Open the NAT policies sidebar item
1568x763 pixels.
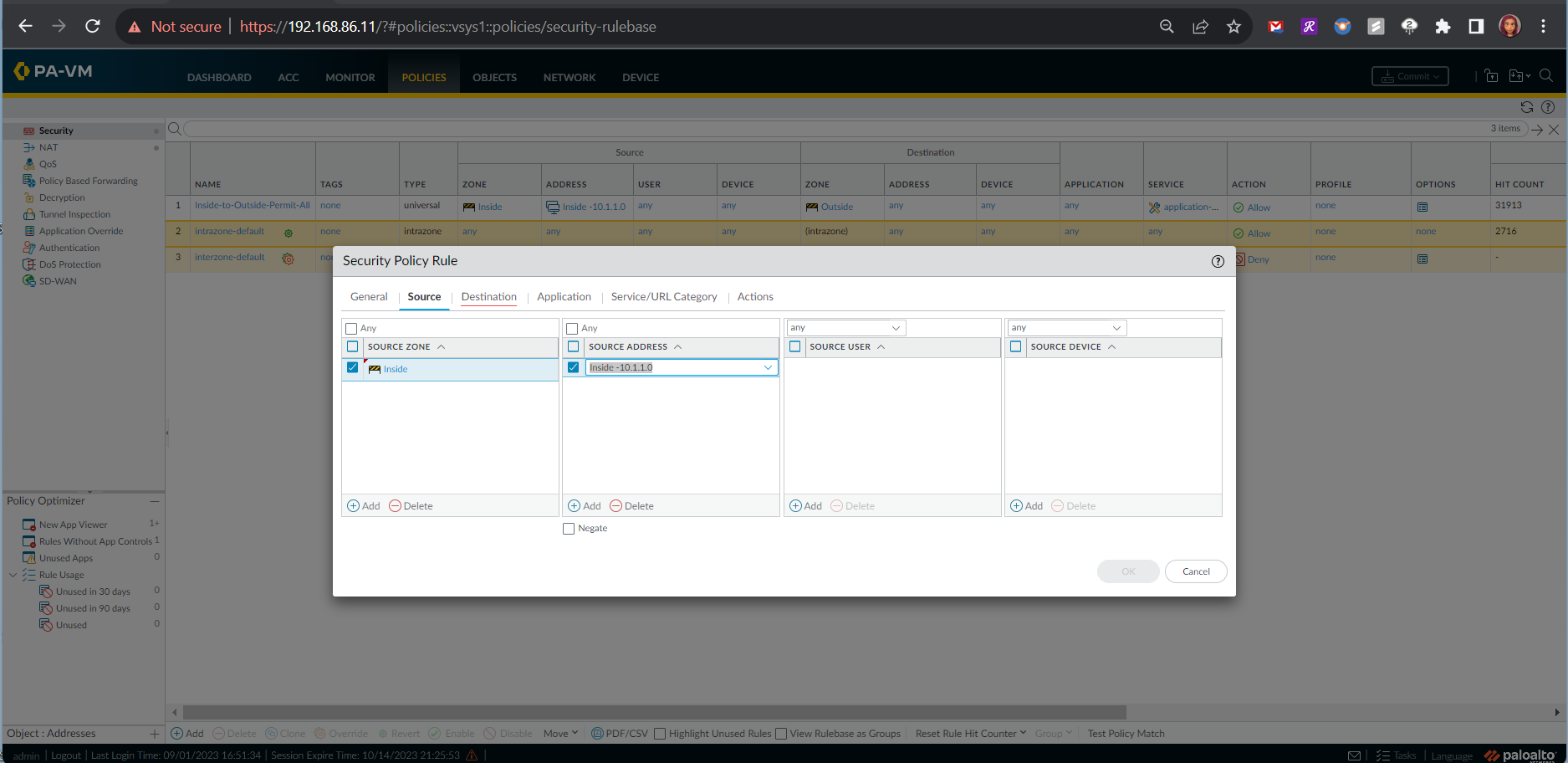click(x=49, y=147)
